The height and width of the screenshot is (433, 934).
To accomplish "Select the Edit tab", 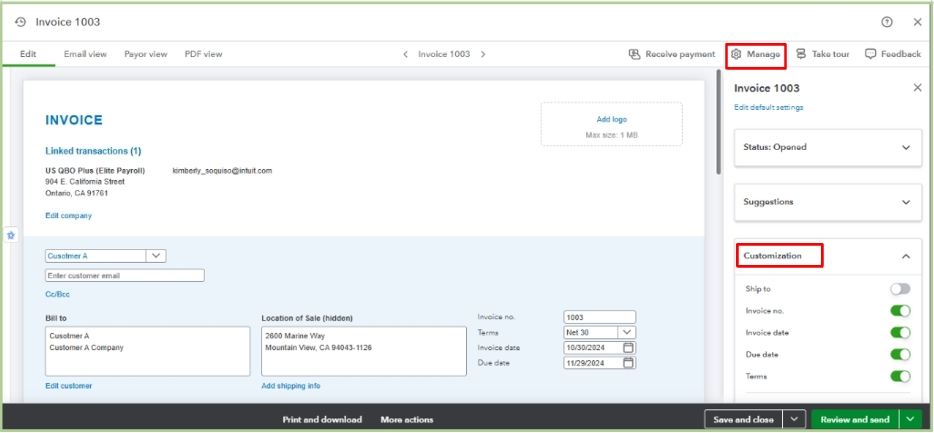I will click(28, 54).
